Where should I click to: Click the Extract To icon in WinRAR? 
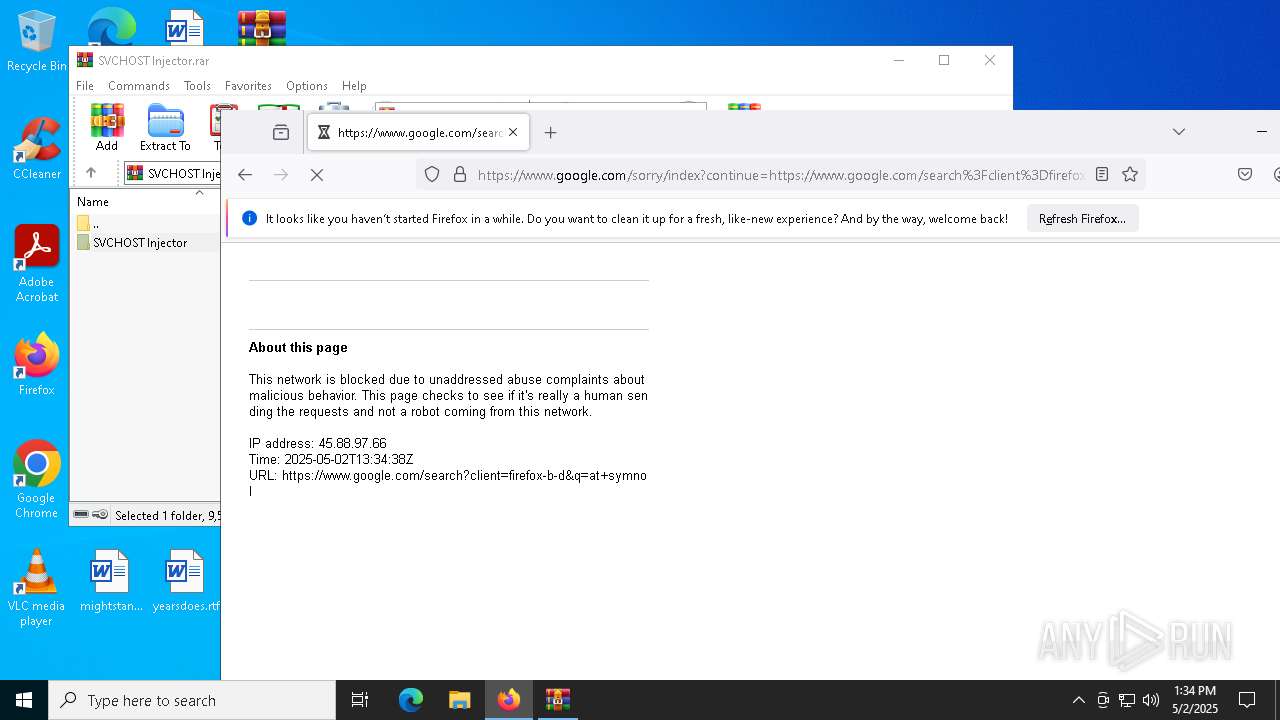pyautogui.click(x=165, y=127)
